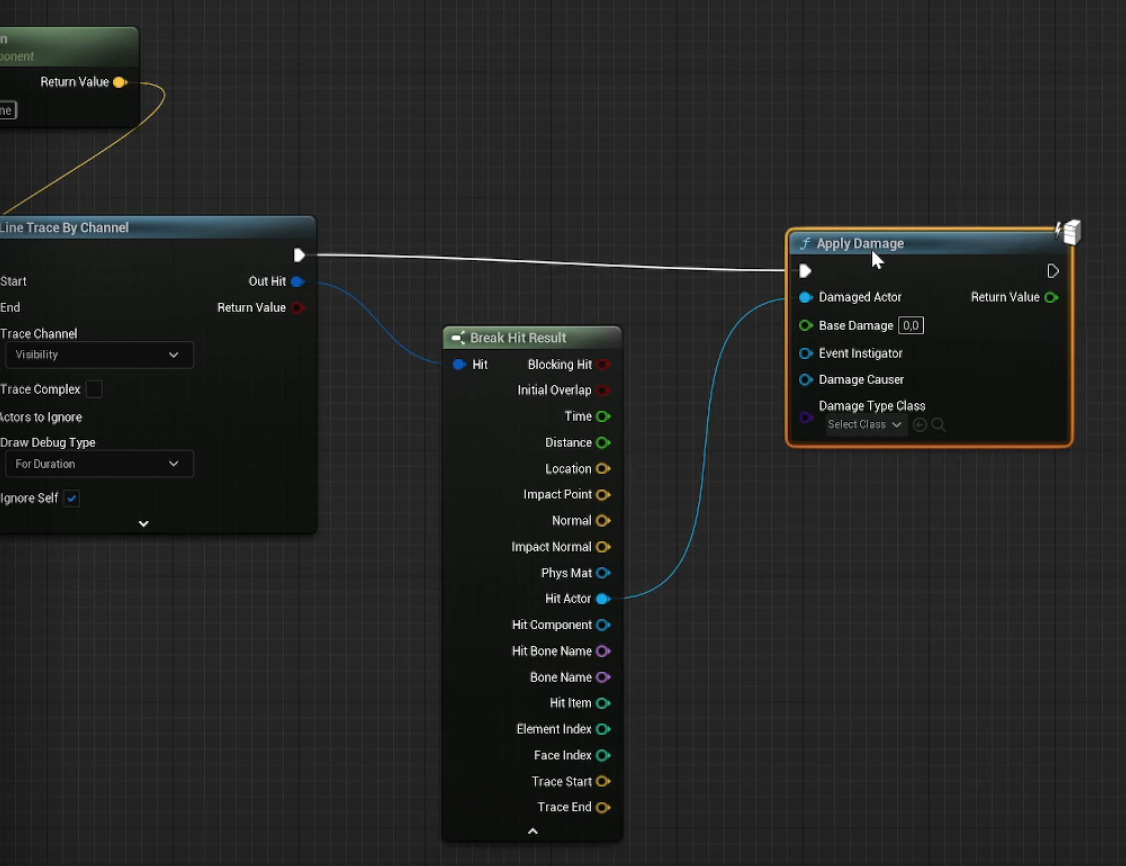This screenshot has width=1126, height=866.
Task: Click the Line Trace By Channel node title
Action: coord(65,228)
